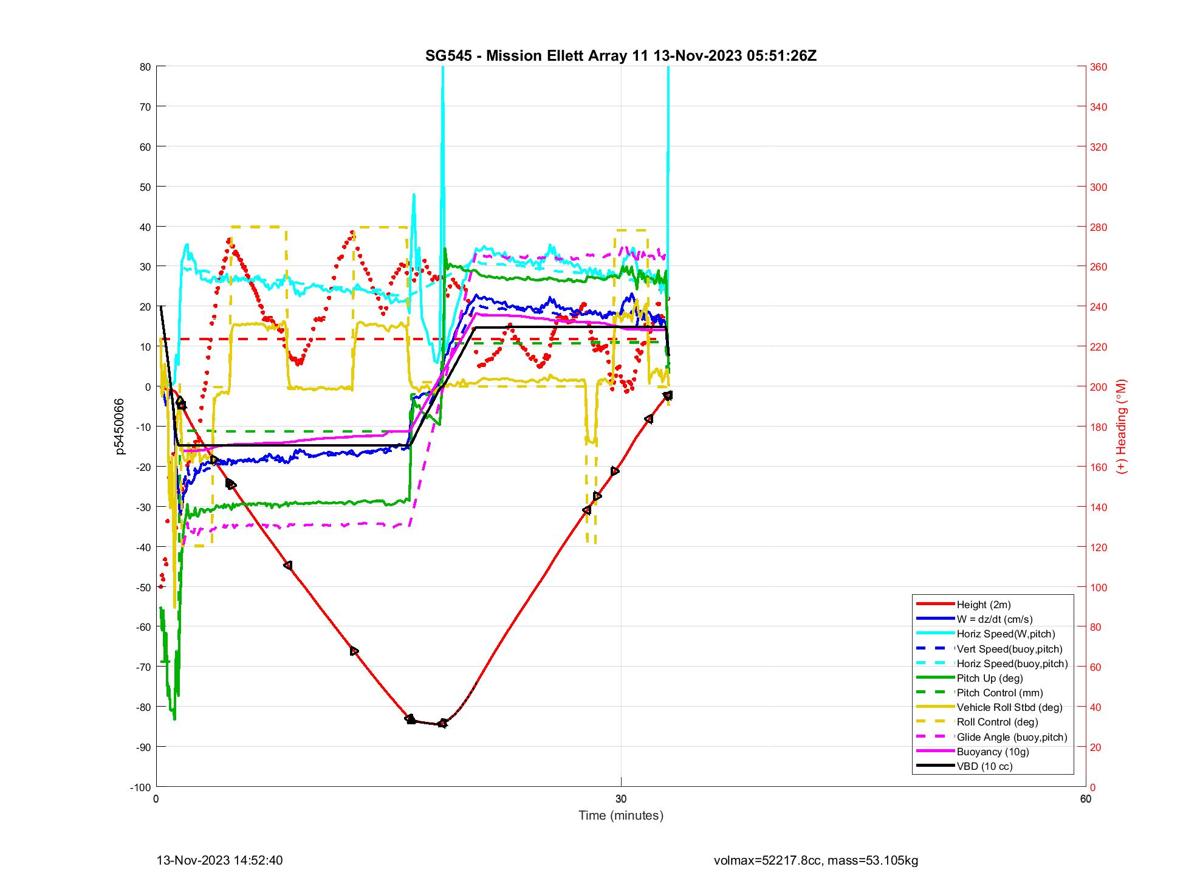Click the right axis tick label 220
Image resolution: width=1200 pixels, height=885 pixels.
[x=1099, y=347]
